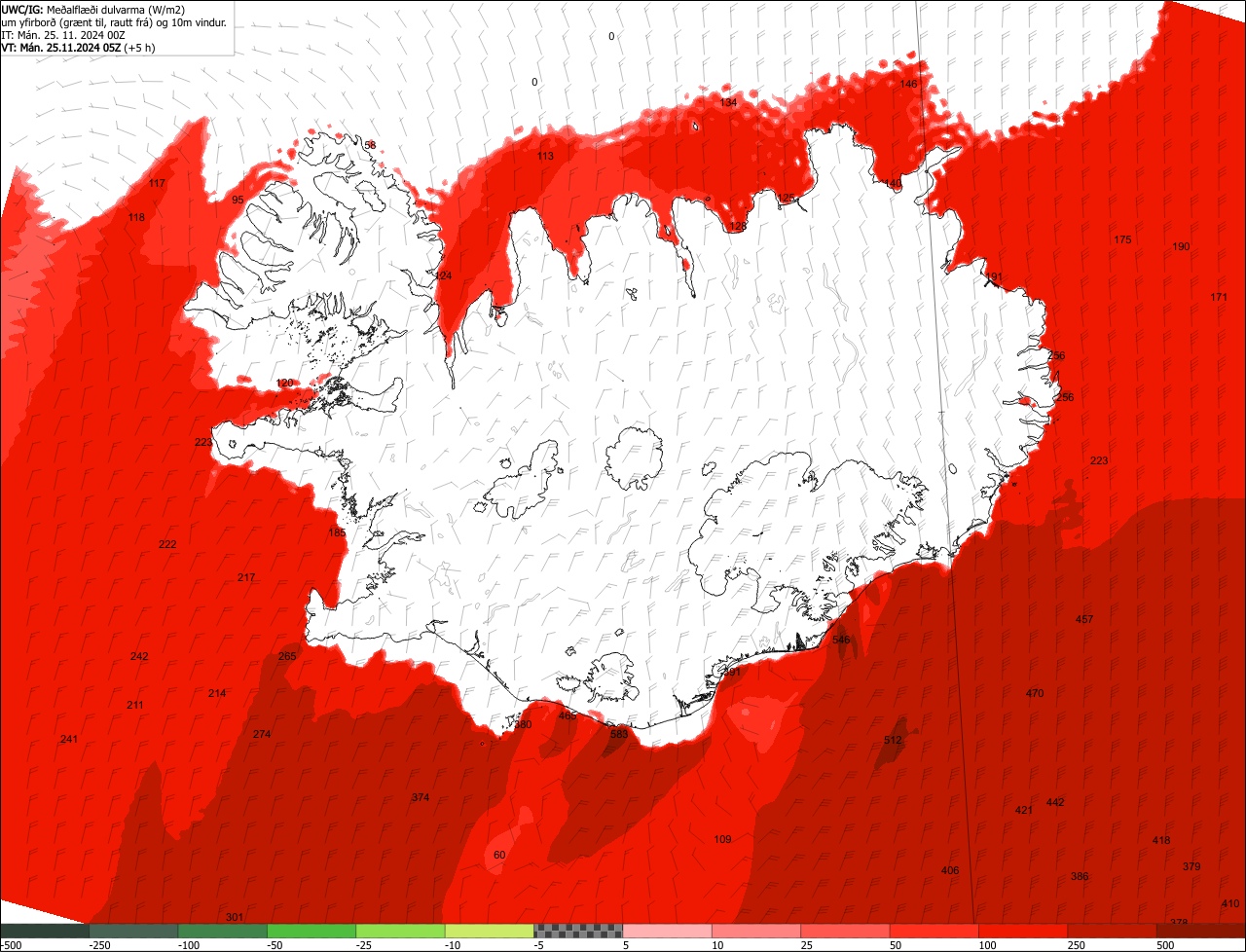Click the legend swatch between 10 and 25

pos(756,931)
